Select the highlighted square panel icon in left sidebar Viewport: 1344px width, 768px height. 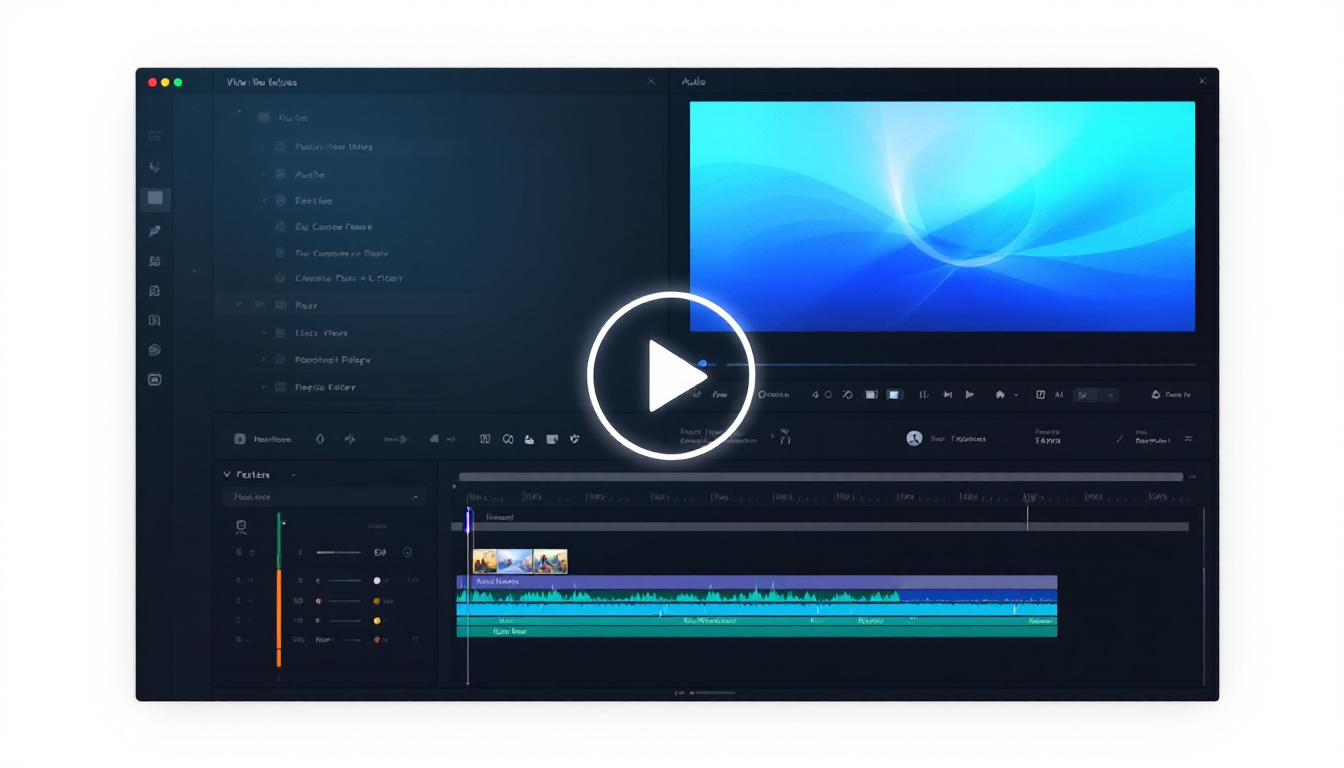pyautogui.click(x=155, y=198)
